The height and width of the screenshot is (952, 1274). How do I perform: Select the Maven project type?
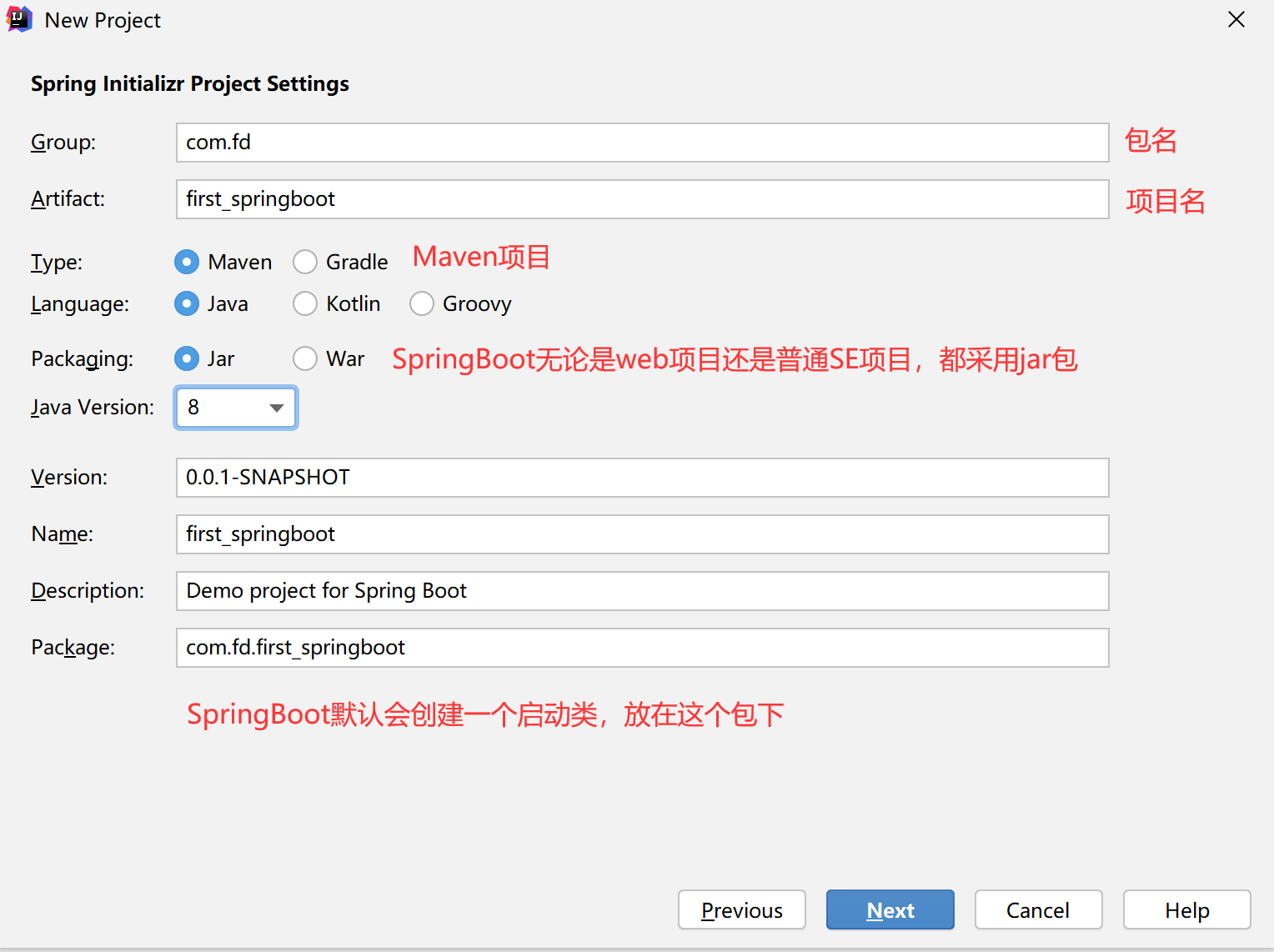pos(188,262)
